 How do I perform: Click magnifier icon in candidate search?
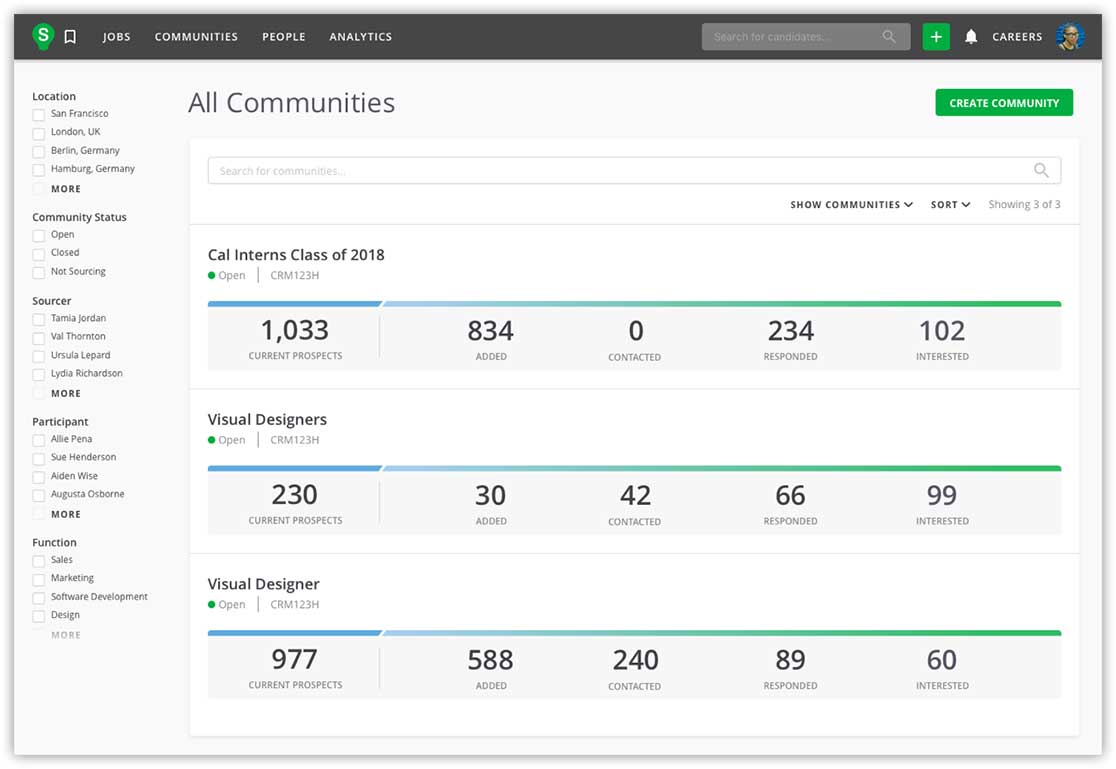pyautogui.click(x=889, y=37)
